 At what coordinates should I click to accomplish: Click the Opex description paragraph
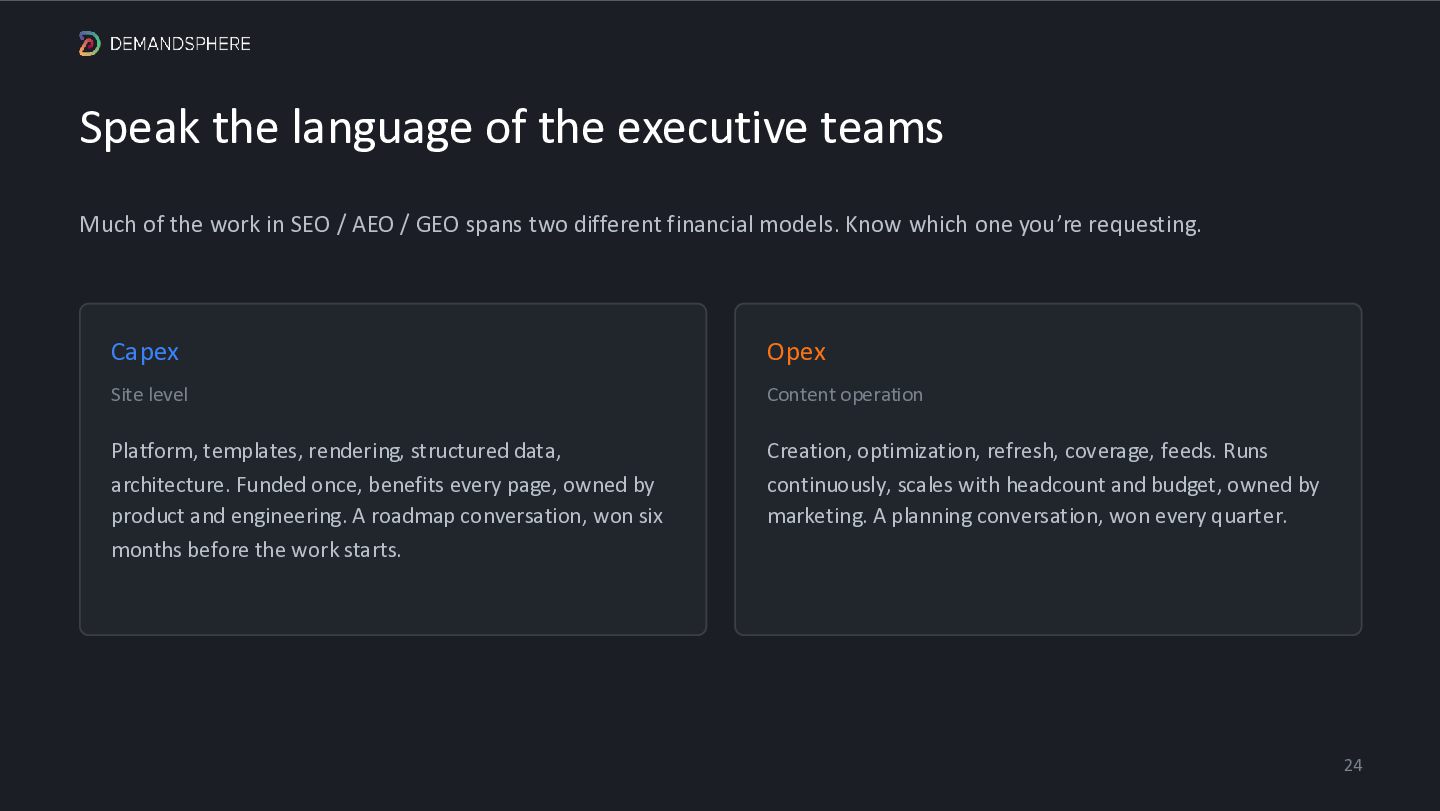point(1043,483)
